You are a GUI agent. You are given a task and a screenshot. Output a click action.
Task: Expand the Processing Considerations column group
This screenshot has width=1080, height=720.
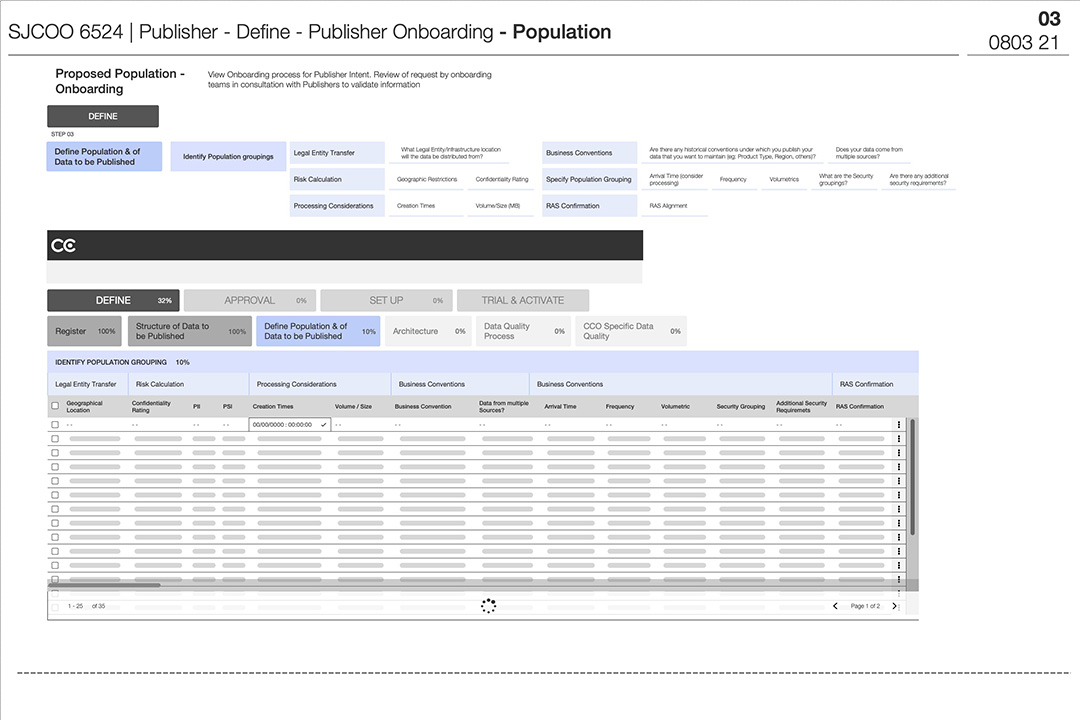pyautogui.click(x=297, y=384)
